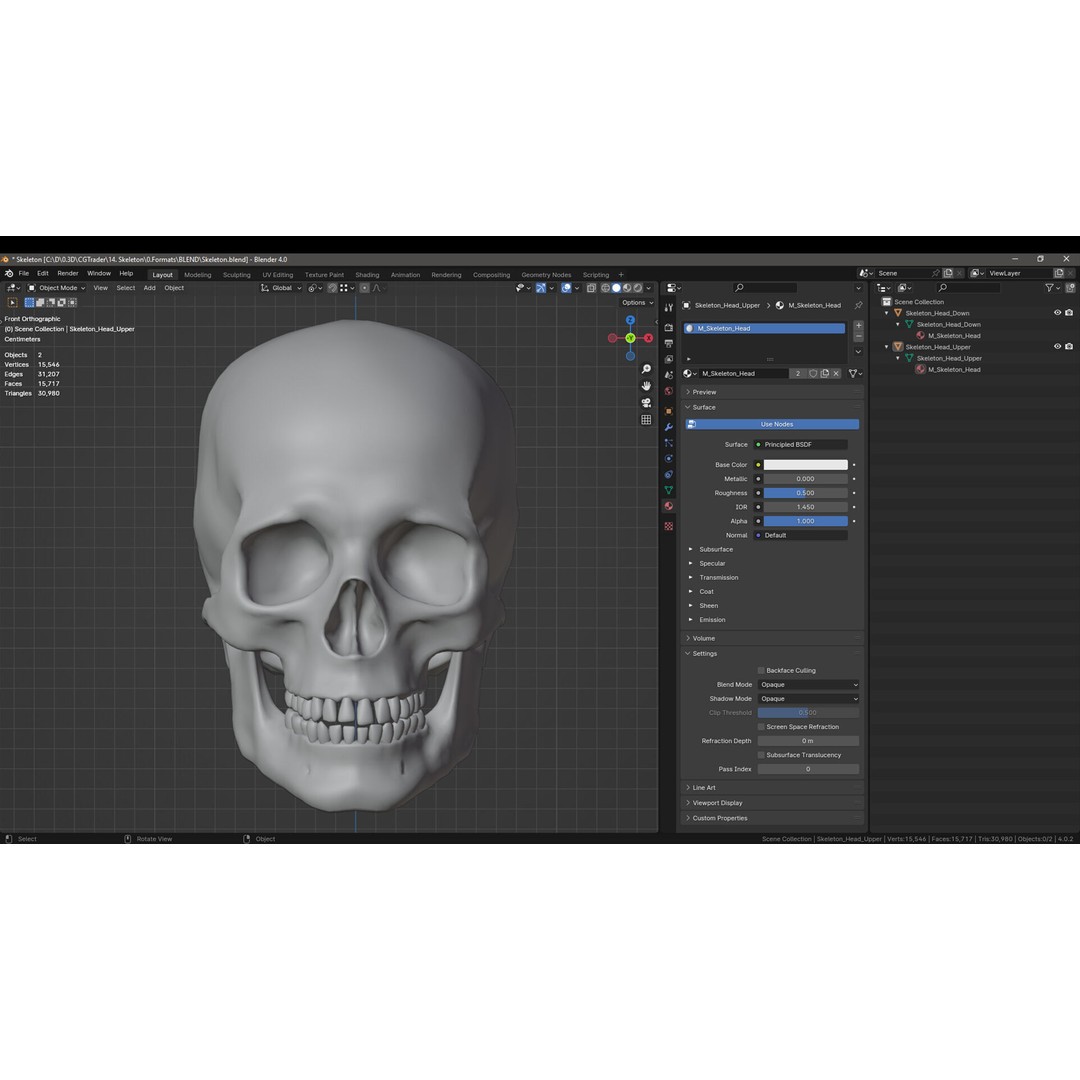
Task: Click Principled BSDF surface shader field
Action: coord(800,444)
